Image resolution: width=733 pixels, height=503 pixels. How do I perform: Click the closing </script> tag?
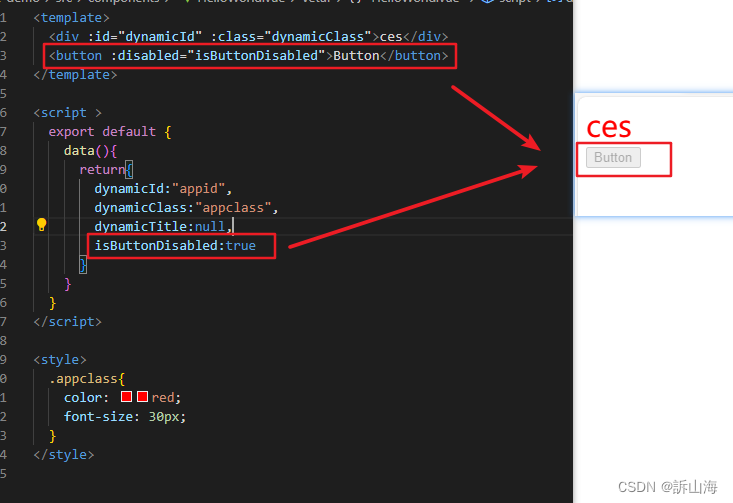coord(67,322)
